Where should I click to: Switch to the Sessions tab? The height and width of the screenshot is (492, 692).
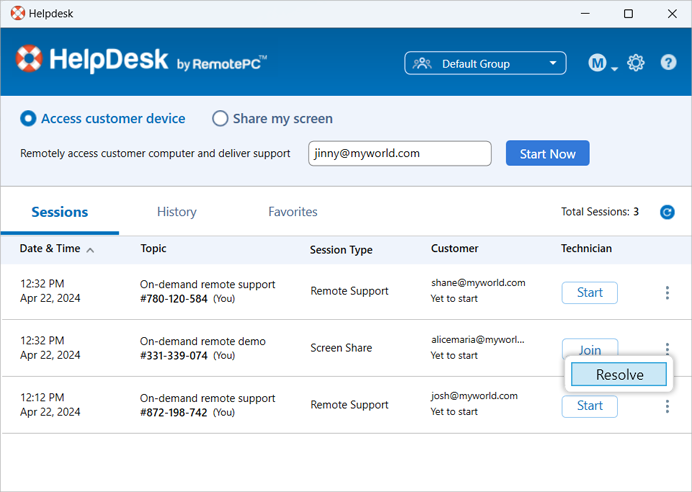tap(60, 212)
